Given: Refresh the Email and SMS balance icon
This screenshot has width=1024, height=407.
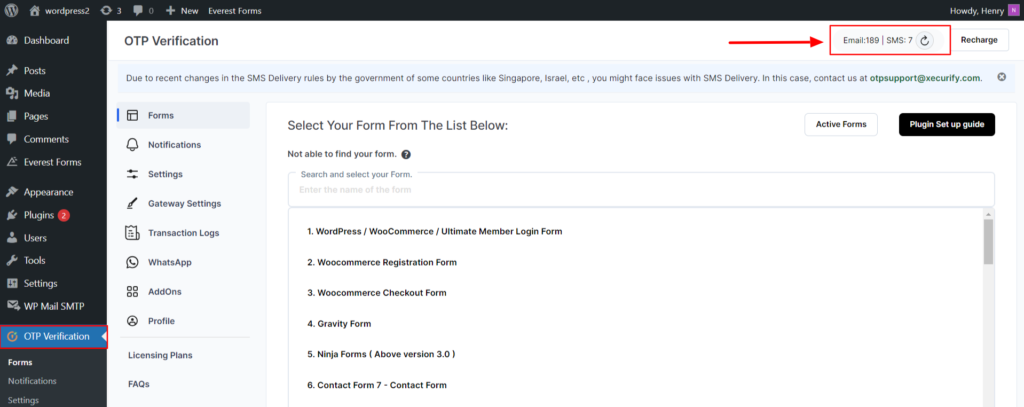Looking at the screenshot, I should [924, 41].
